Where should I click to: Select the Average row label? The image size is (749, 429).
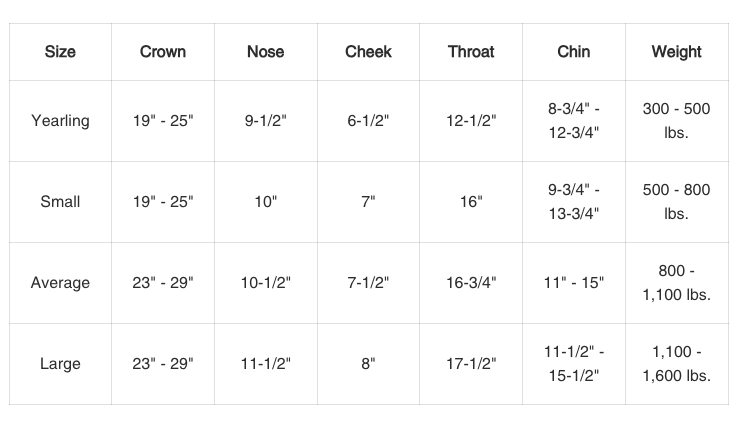tap(60, 283)
